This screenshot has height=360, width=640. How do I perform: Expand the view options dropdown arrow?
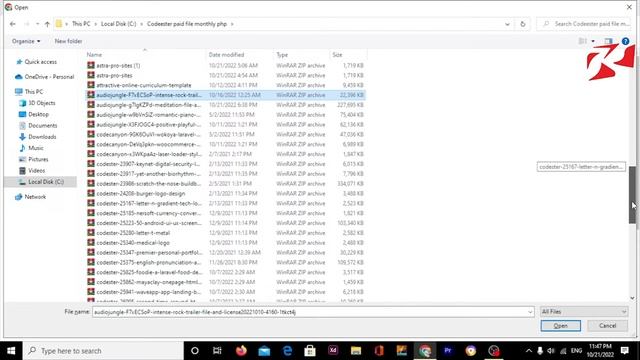coord(593,41)
